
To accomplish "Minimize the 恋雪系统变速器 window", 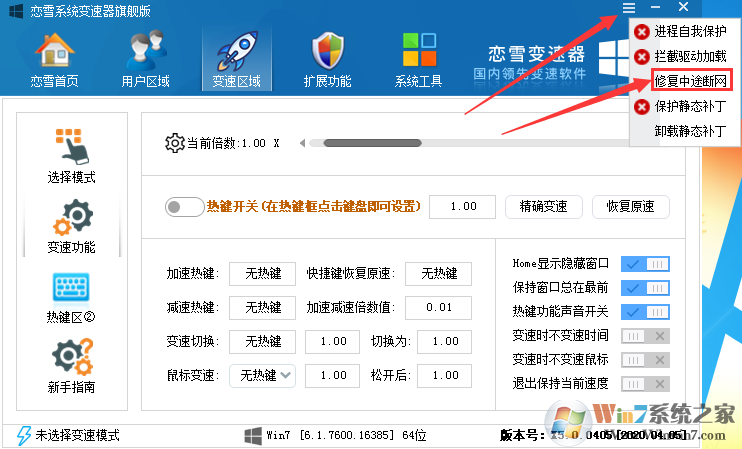I will [x=655, y=7].
